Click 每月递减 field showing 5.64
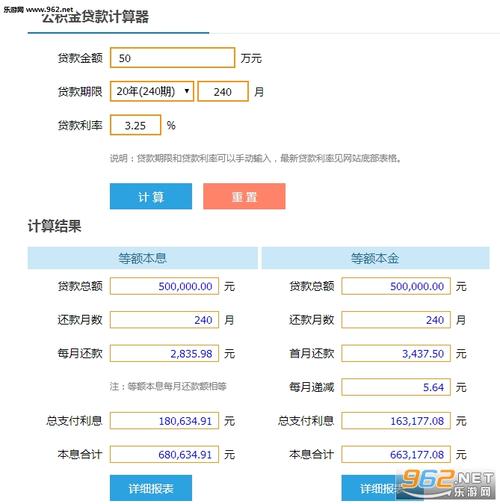 [x=396, y=387]
